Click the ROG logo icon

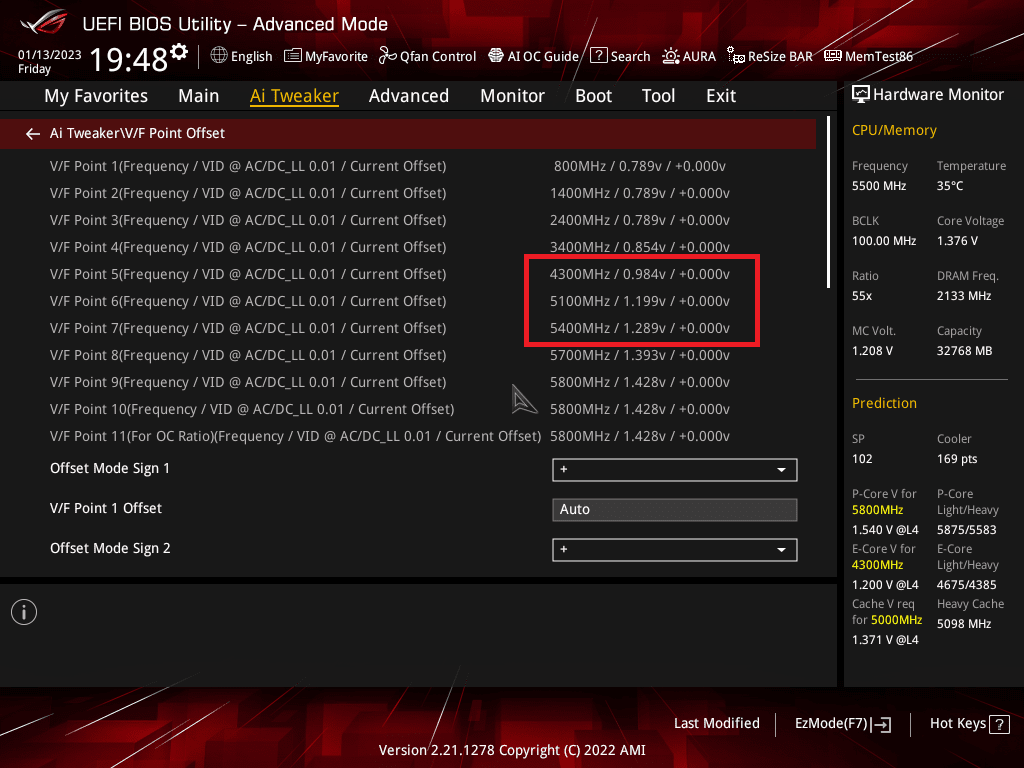pos(44,23)
